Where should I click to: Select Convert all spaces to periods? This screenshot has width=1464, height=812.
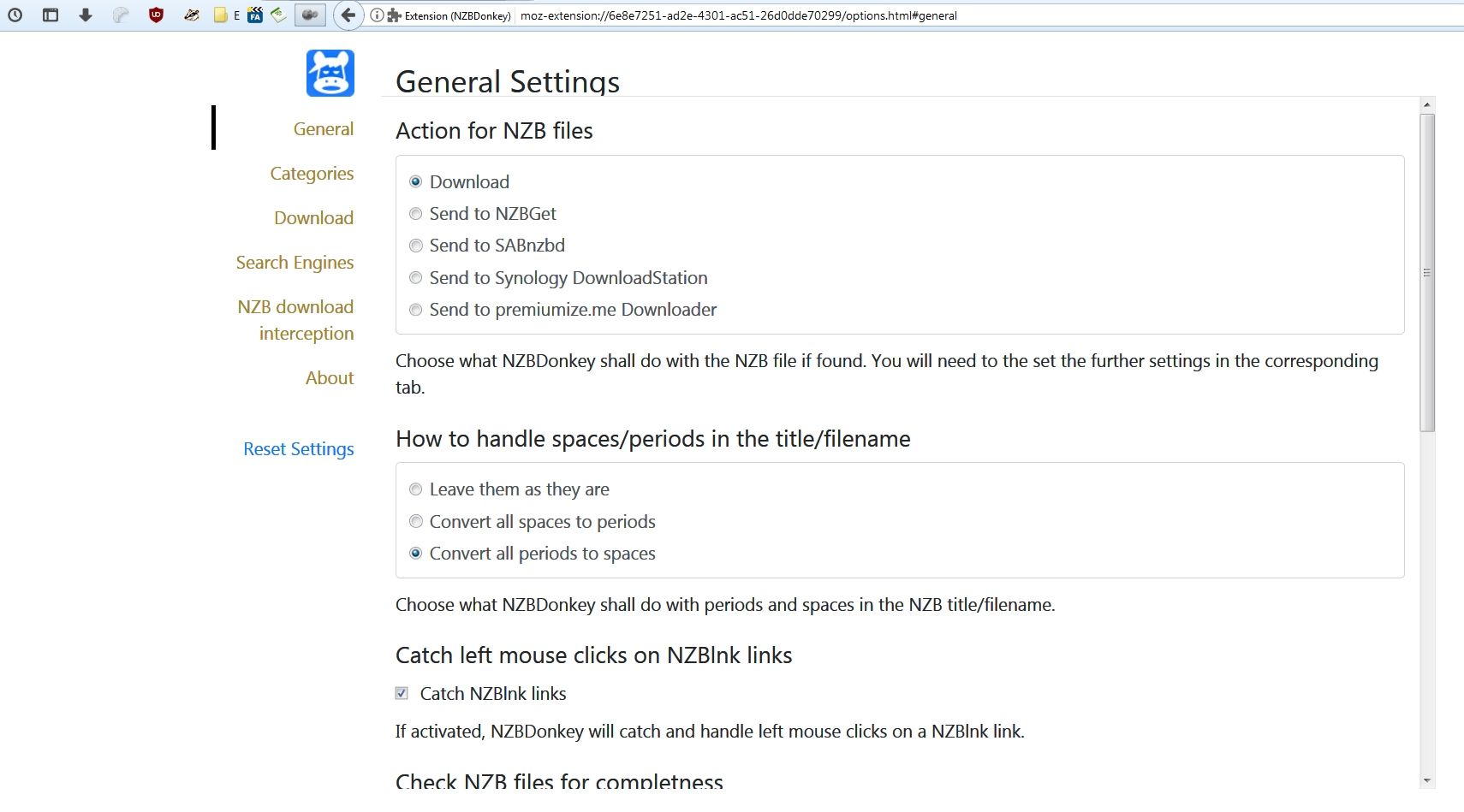416,522
